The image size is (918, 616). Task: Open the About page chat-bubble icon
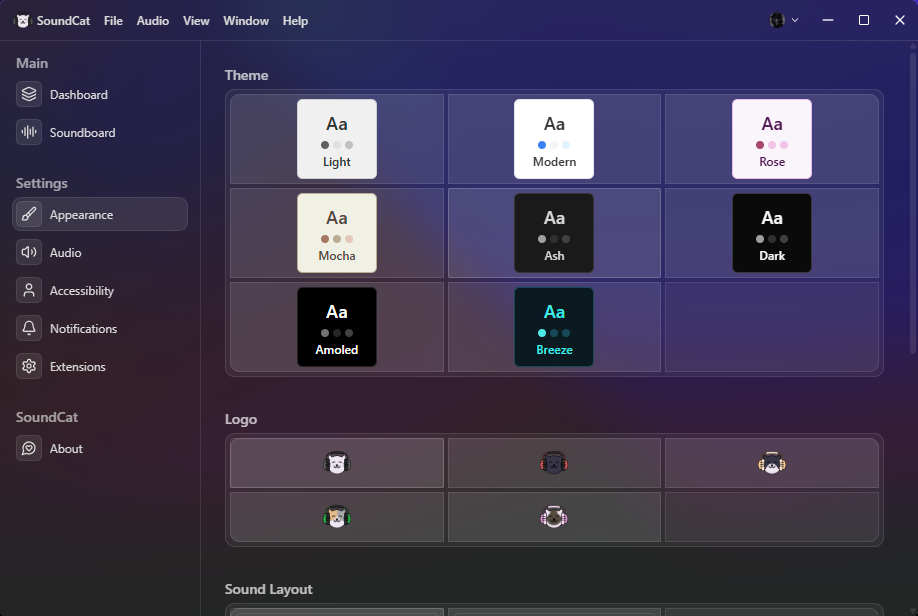(x=29, y=449)
